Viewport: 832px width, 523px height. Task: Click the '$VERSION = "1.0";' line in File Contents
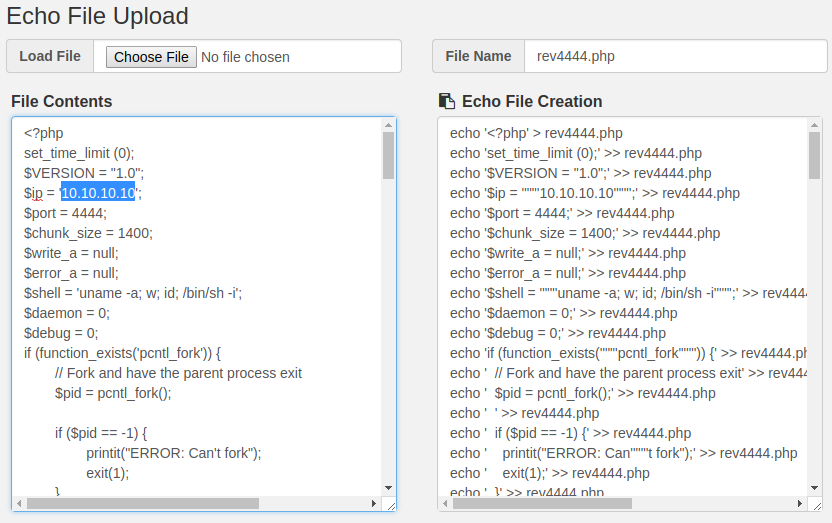click(x=84, y=173)
